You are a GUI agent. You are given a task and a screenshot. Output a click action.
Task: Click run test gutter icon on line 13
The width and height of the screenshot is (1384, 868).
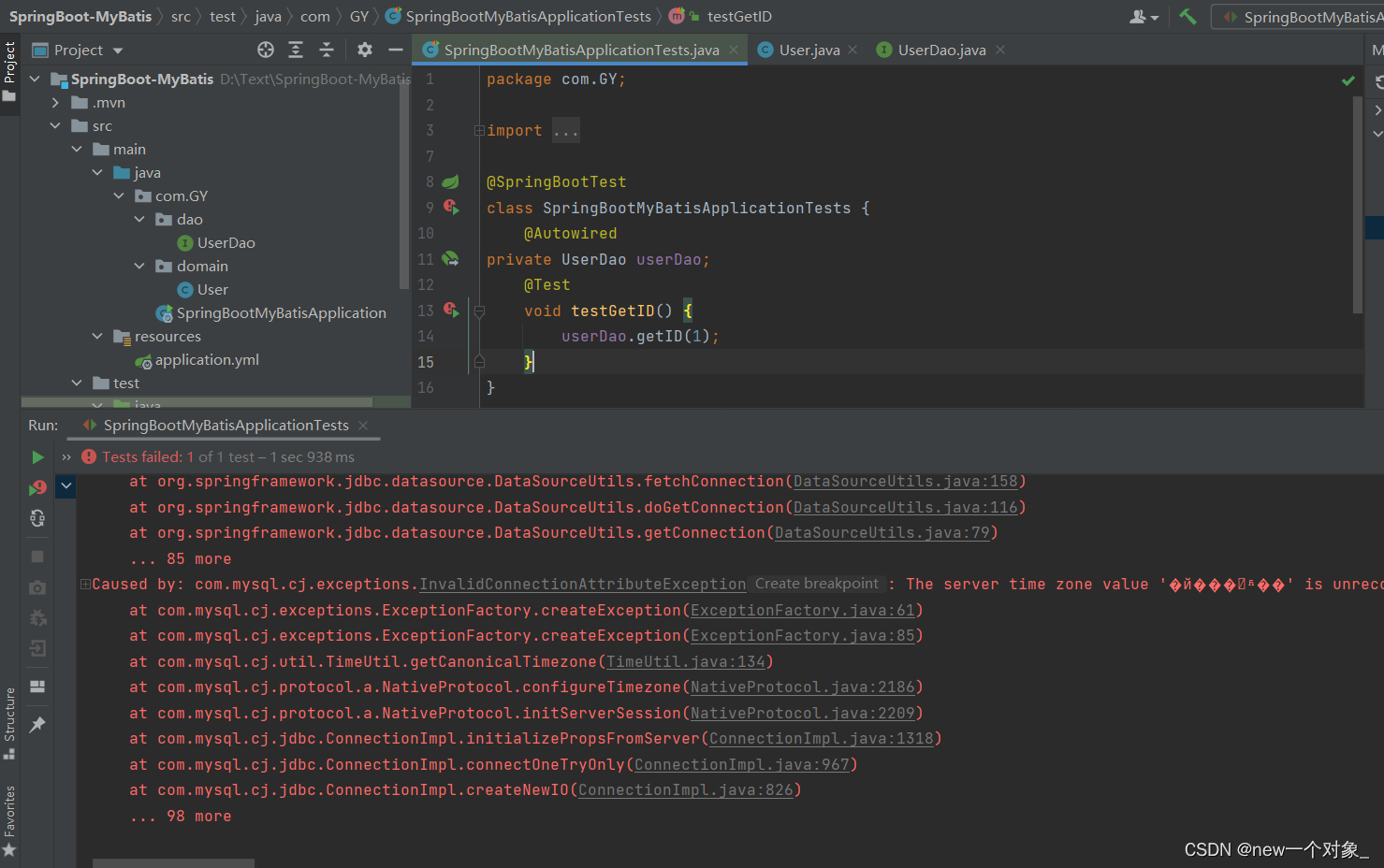451,311
